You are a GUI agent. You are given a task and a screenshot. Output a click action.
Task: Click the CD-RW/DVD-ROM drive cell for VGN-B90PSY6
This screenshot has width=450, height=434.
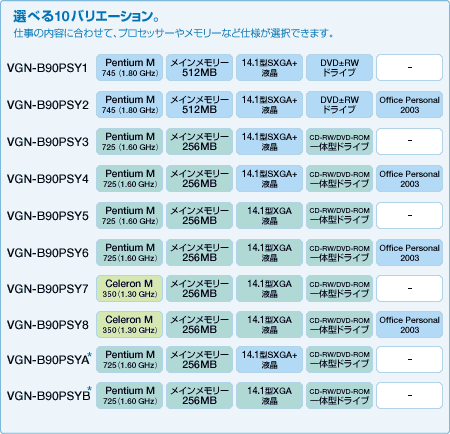pos(339,253)
